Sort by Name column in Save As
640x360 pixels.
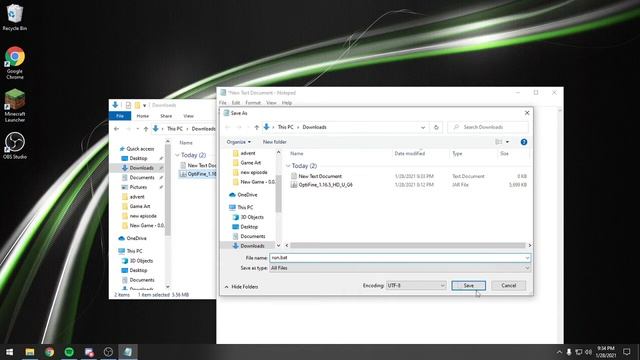(297, 153)
